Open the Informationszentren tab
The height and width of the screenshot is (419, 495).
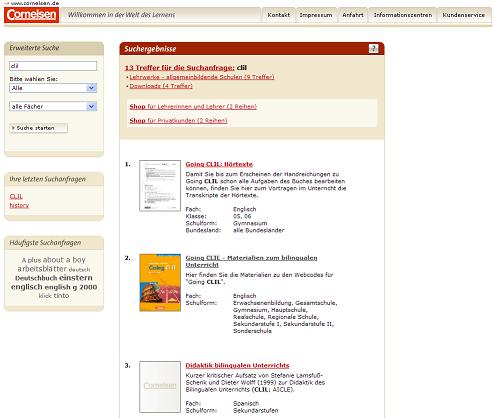point(403,15)
